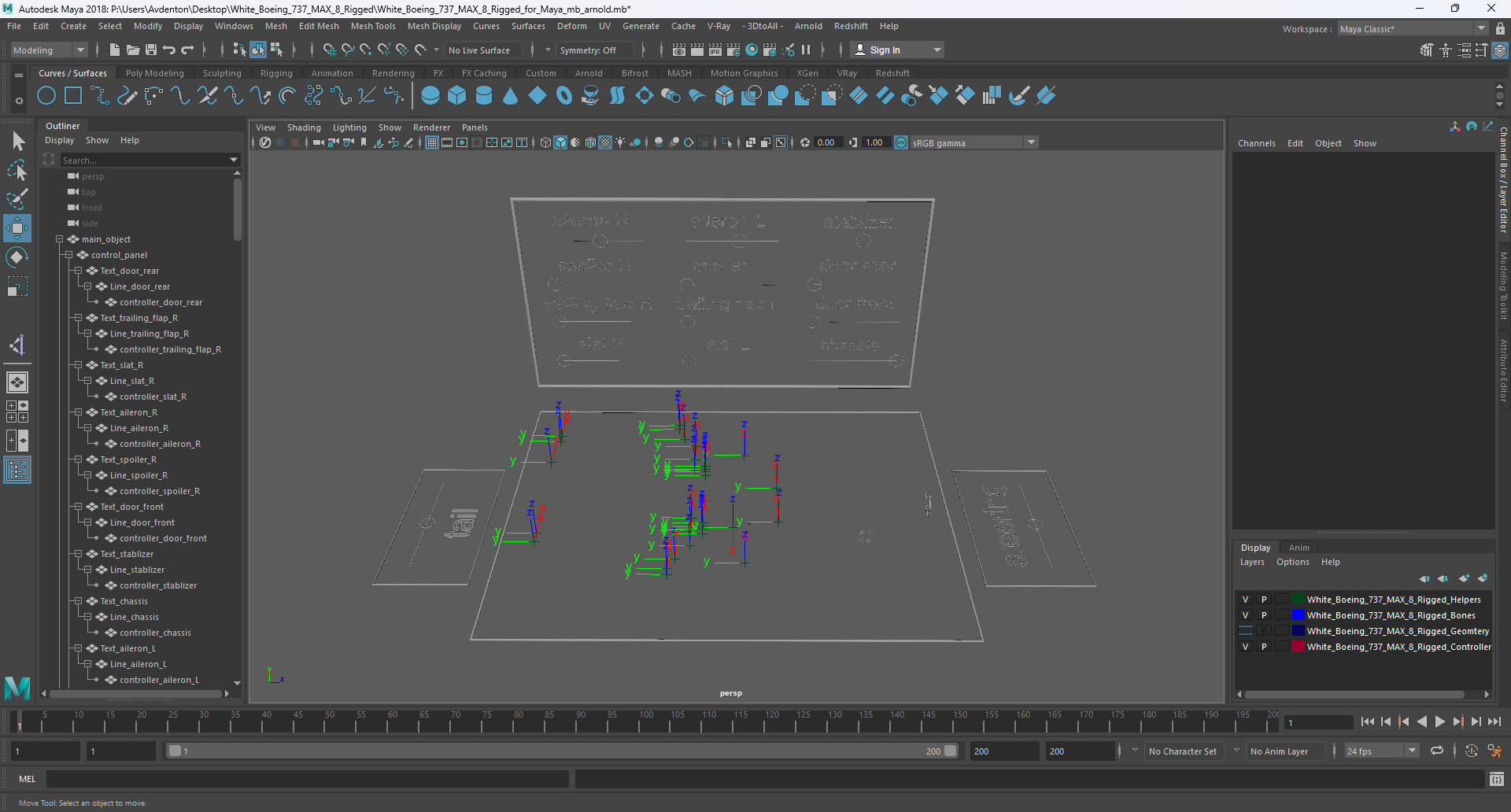Click the Rigged_Controller layer color swatch
The image size is (1511, 812).
pos(1299,647)
